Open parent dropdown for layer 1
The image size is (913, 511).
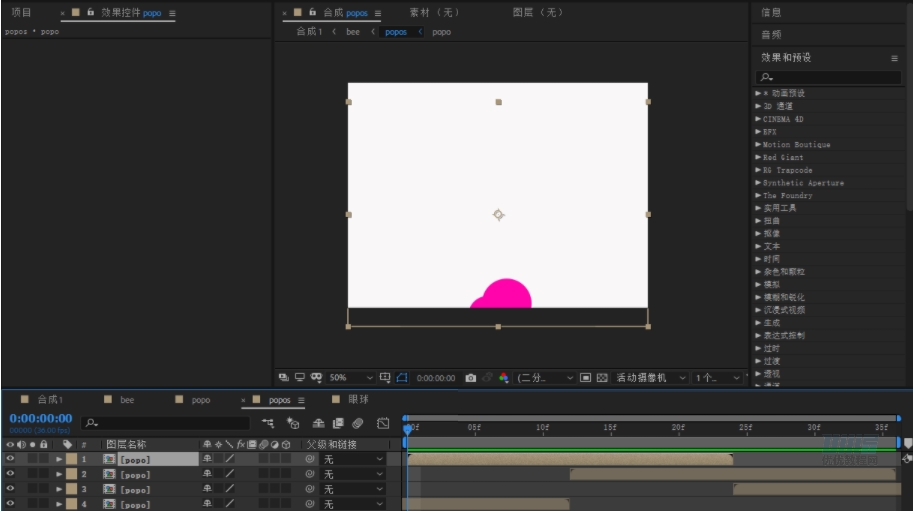click(x=352, y=459)
